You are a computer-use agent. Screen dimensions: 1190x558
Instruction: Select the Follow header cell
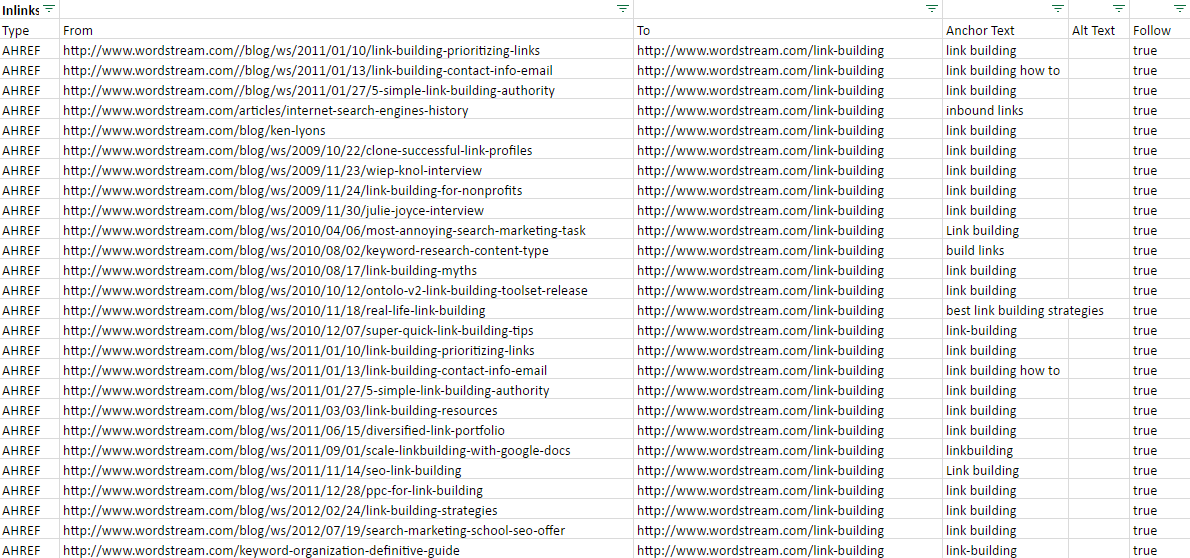(x=1151, y=30)
